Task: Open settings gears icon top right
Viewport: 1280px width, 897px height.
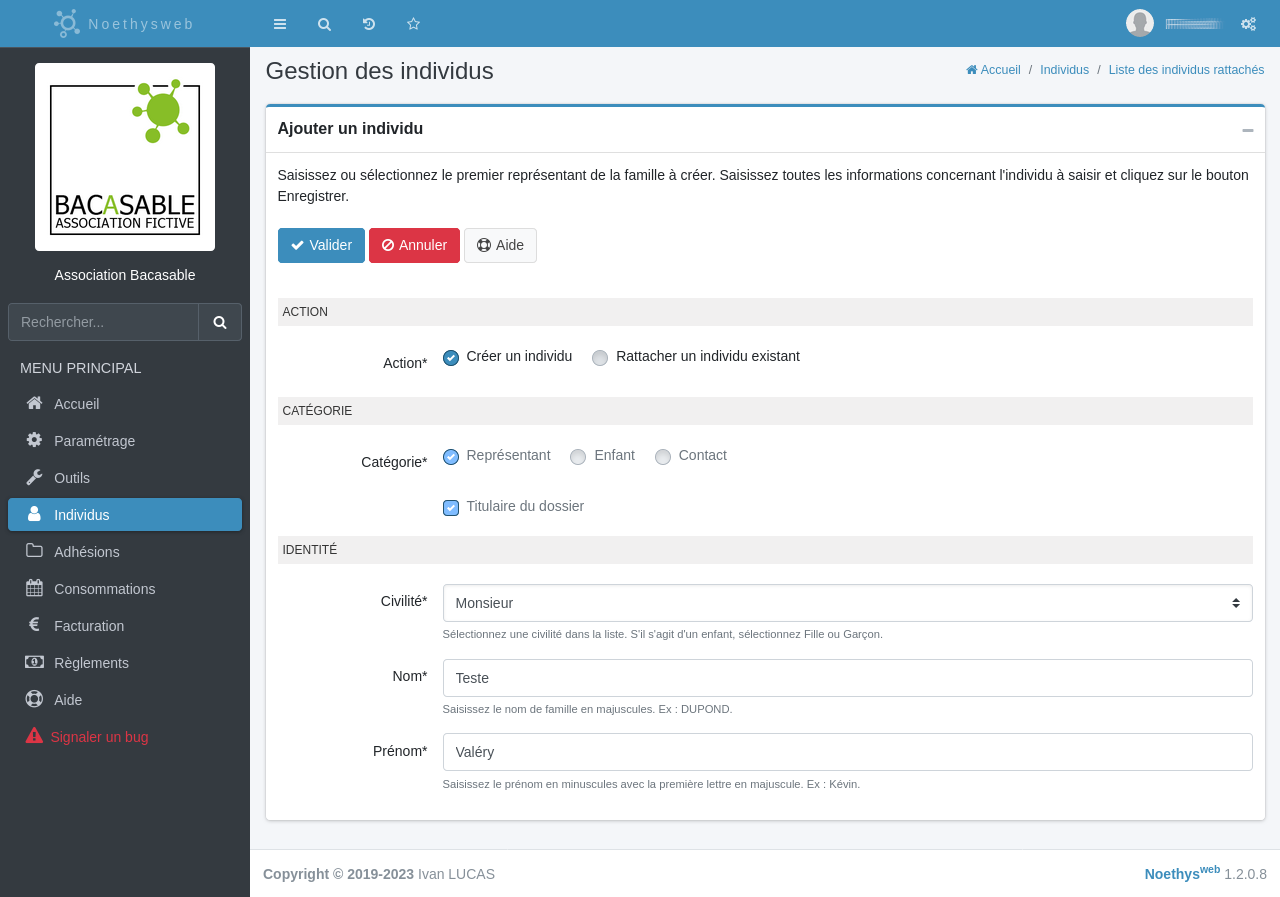Action: pyautogui.click(x=1248, y=24)
